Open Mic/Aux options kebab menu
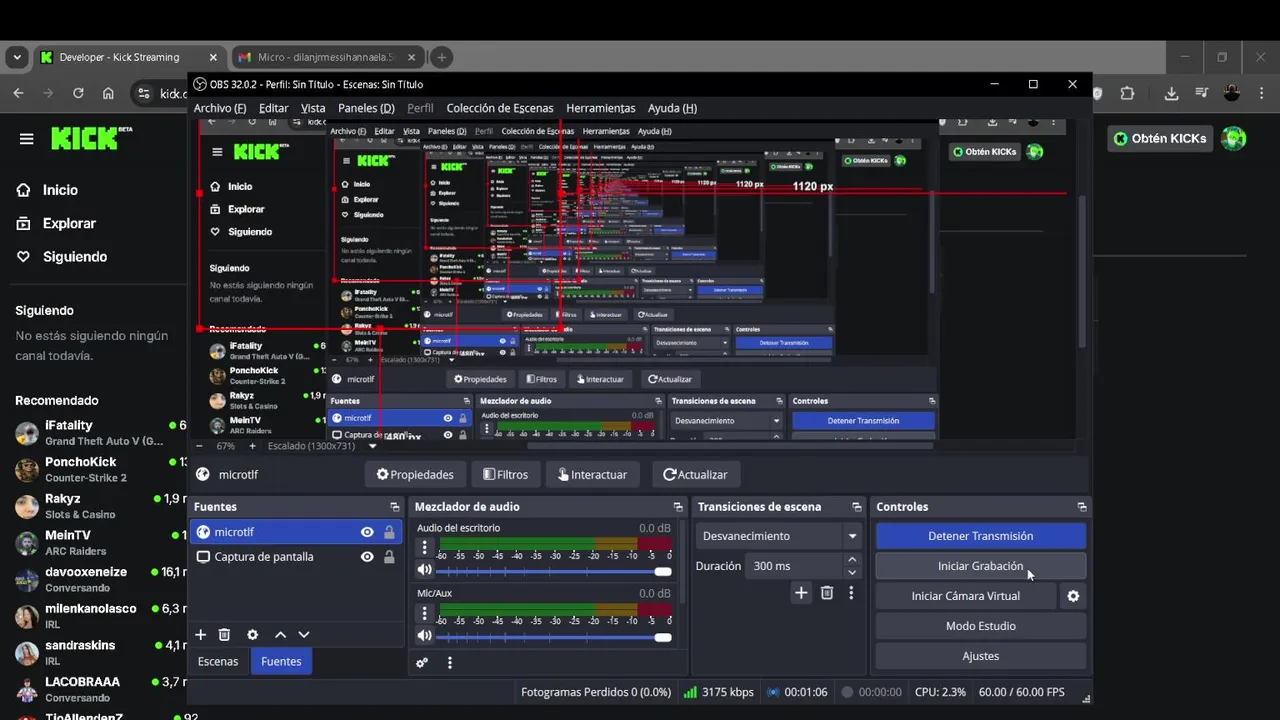Screen dimensions: 1280x720 pos(424,612)
